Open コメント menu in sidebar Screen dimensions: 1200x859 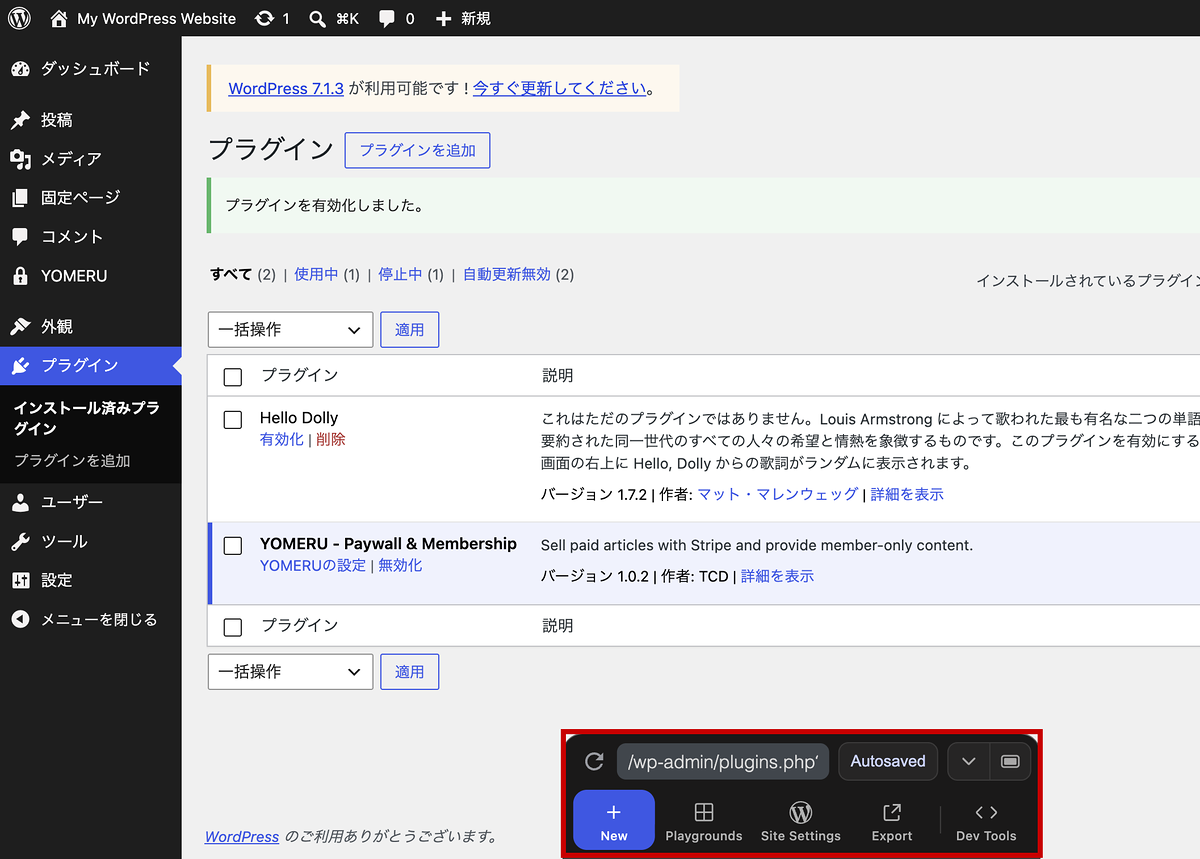90,237
